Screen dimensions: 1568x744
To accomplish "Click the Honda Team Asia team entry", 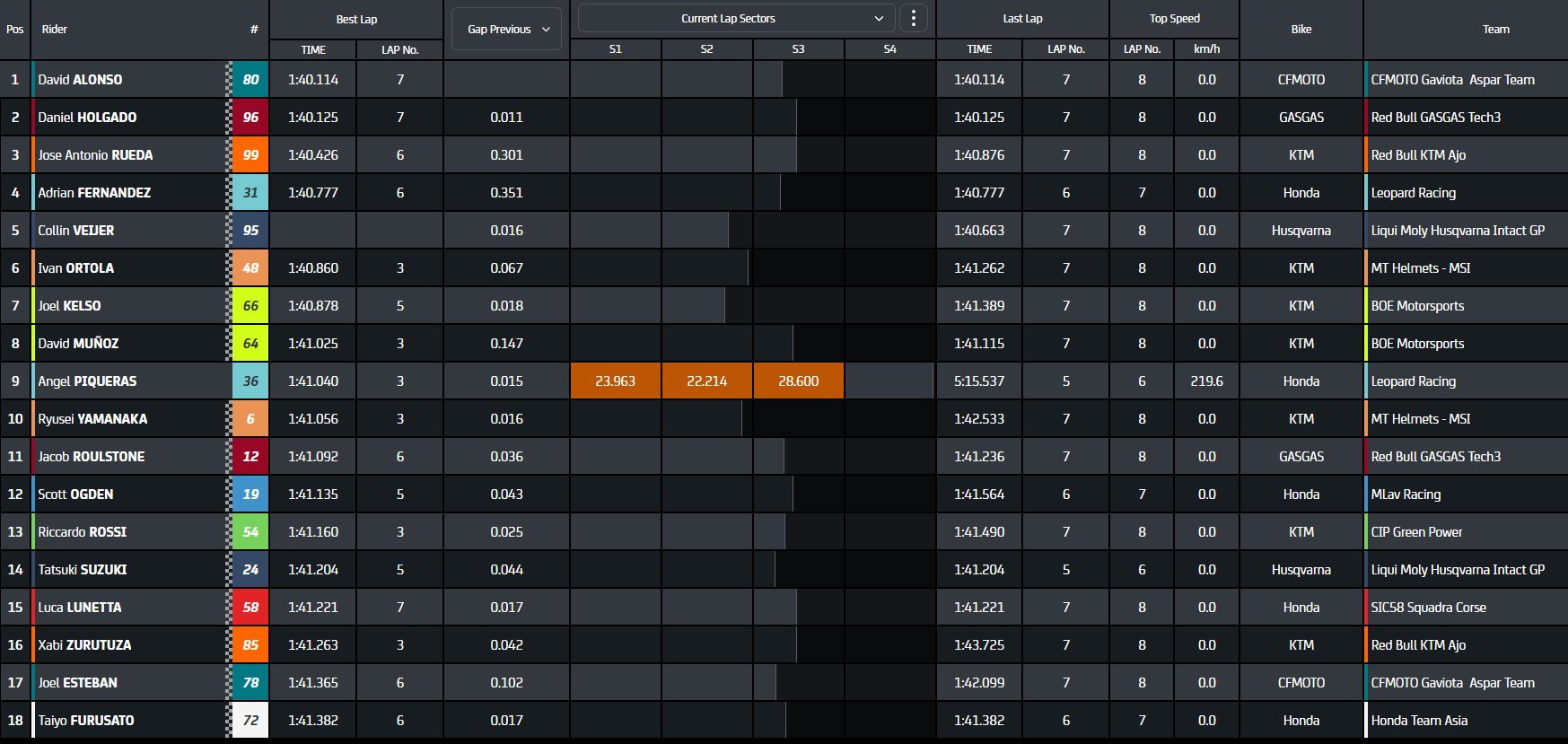I will point(1419,721).
